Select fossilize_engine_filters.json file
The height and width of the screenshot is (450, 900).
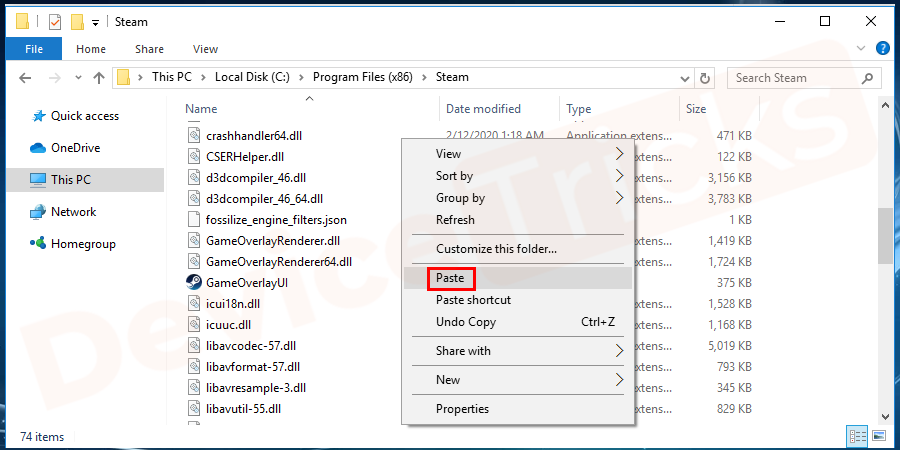276,220
